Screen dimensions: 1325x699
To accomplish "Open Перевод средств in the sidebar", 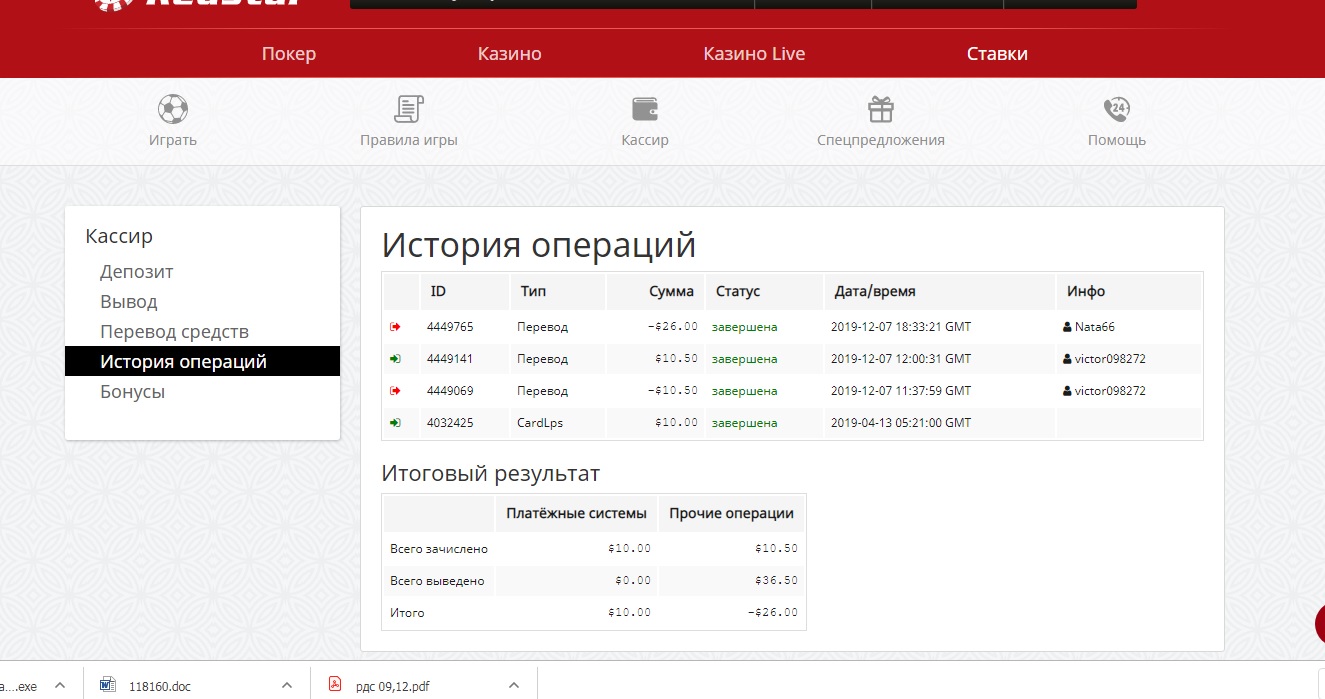I will pos(175,332).
